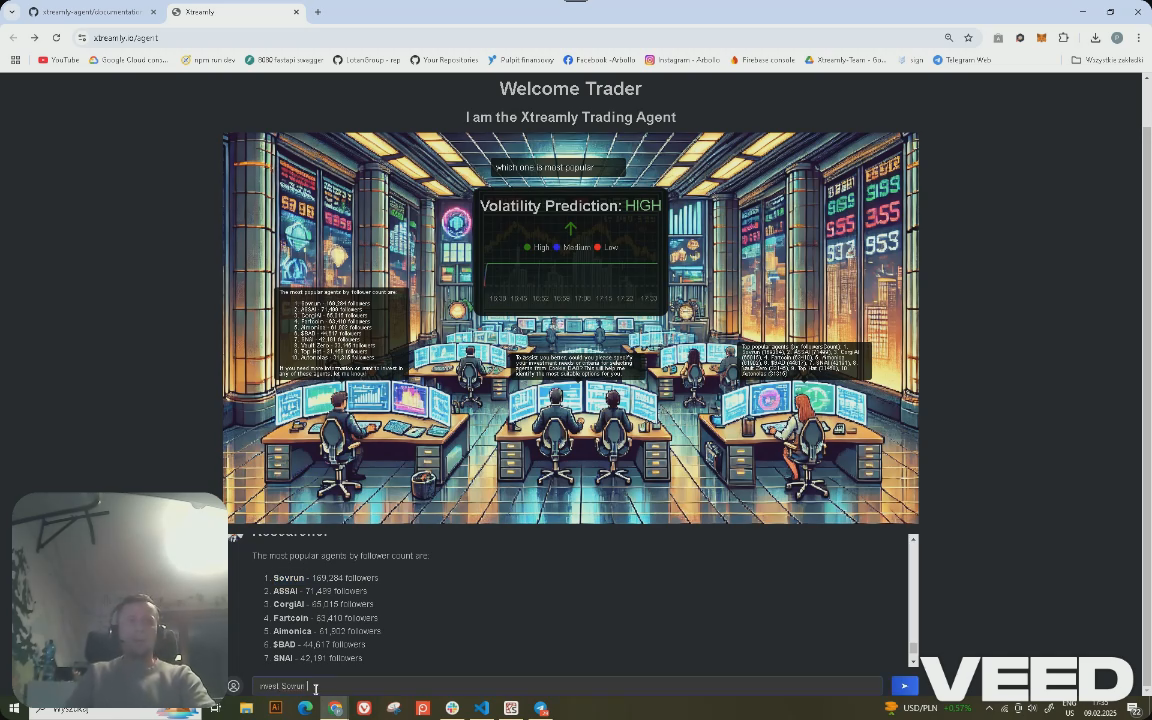This screenshot has width=1152, height=720.
Task: Open the browser Downloads panel
Action: tap(1095, 37)
